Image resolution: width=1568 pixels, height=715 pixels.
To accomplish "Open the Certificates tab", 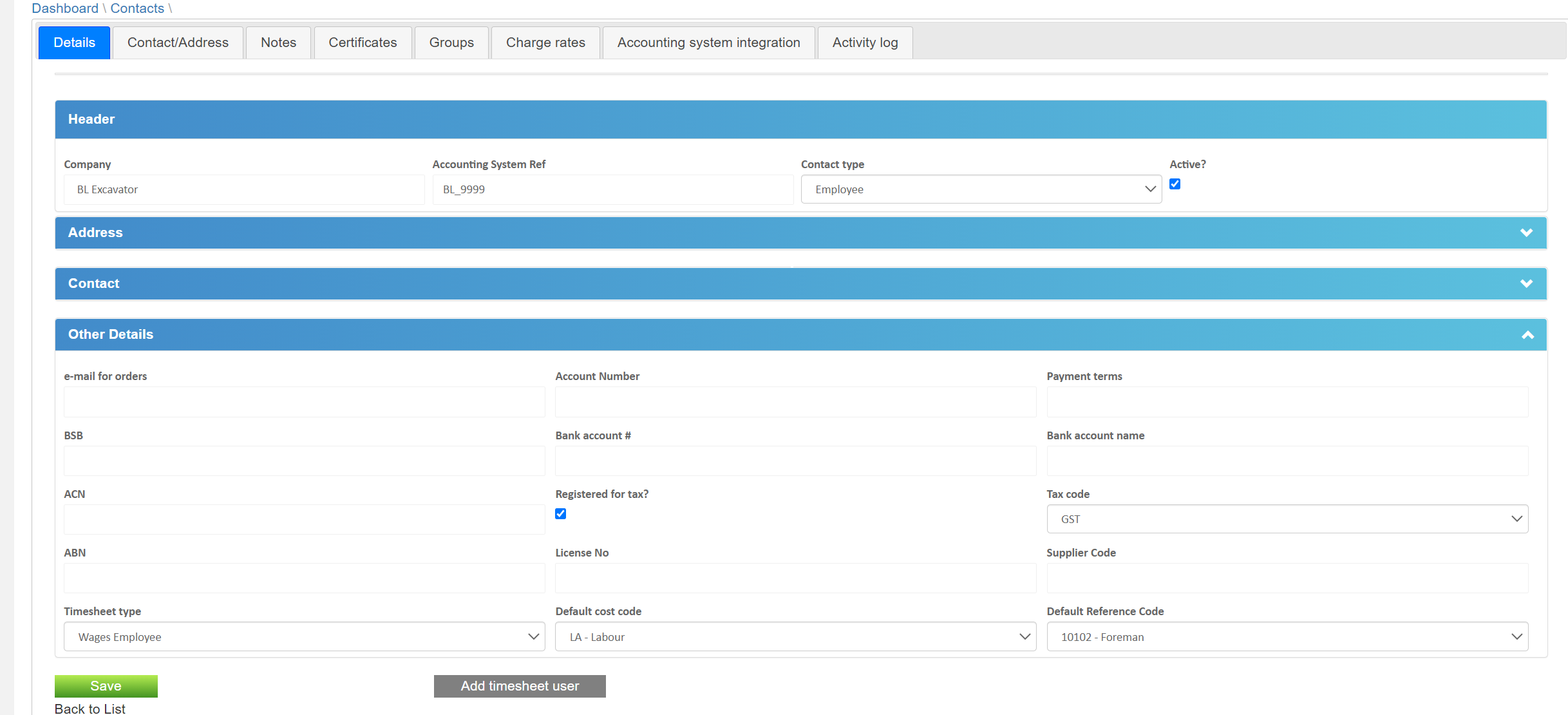I will [x=363, y=43].
